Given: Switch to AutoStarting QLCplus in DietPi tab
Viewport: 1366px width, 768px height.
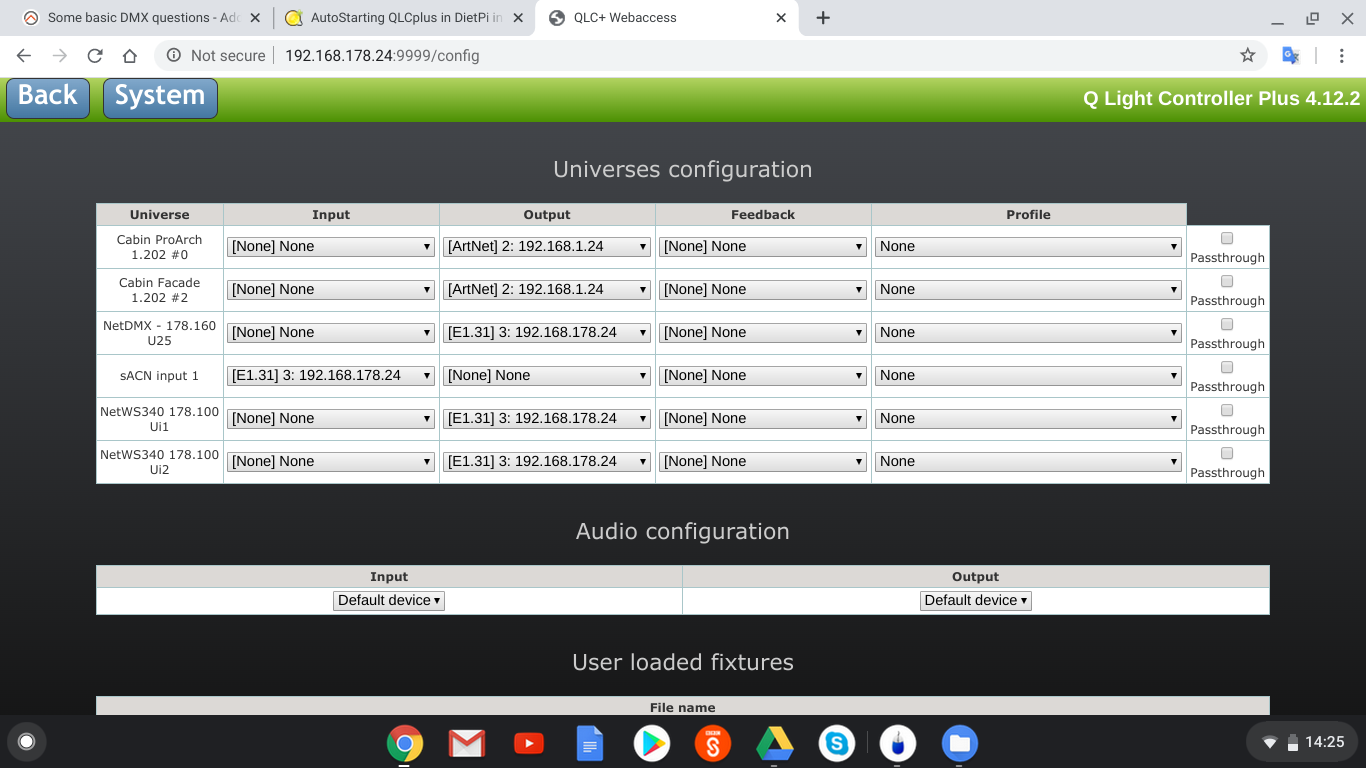Looking at the screenshot, I should tap(406, 18).
